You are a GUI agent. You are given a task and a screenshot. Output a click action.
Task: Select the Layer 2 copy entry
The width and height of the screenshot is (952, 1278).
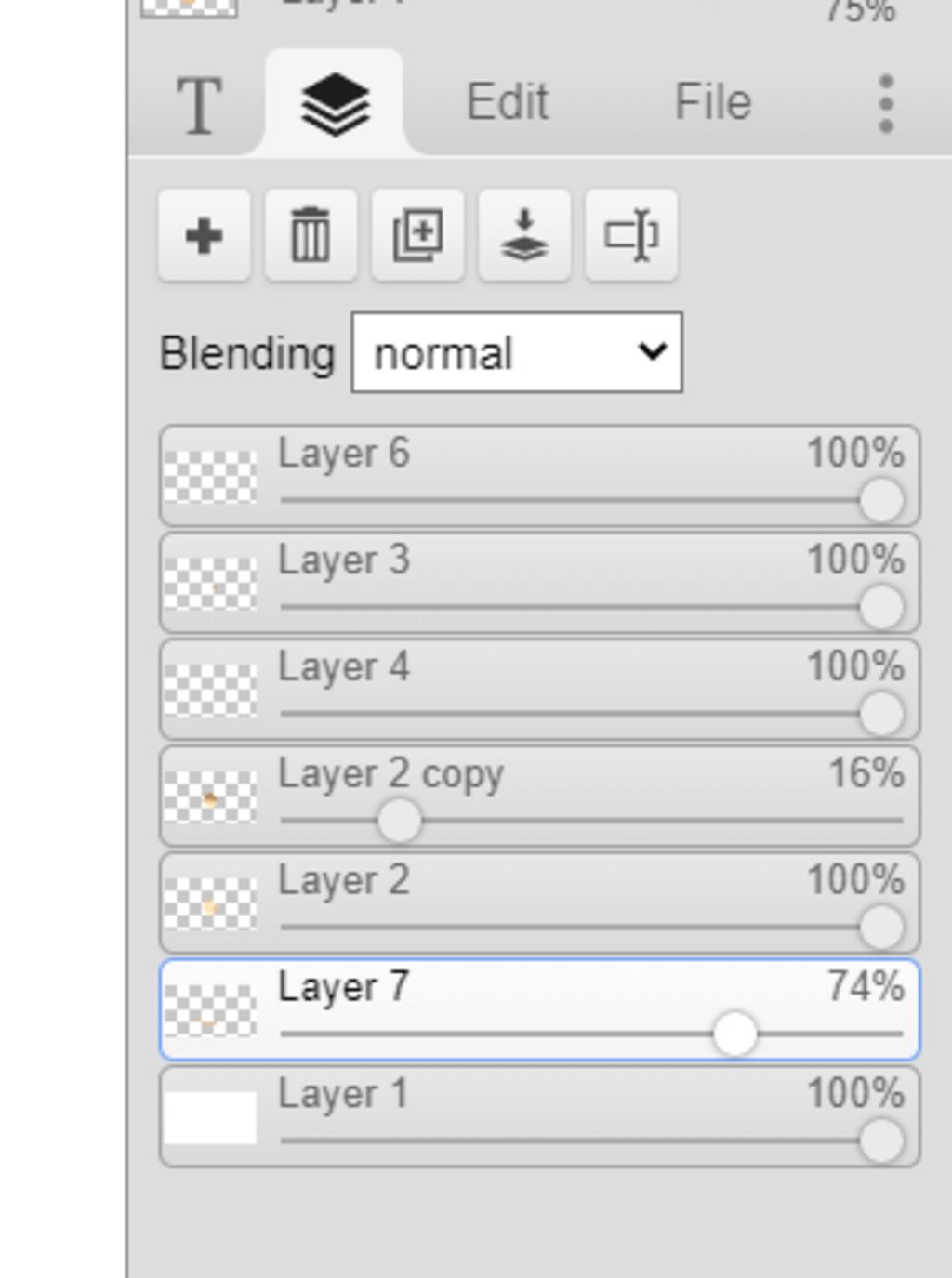click(x=540, y=796)
